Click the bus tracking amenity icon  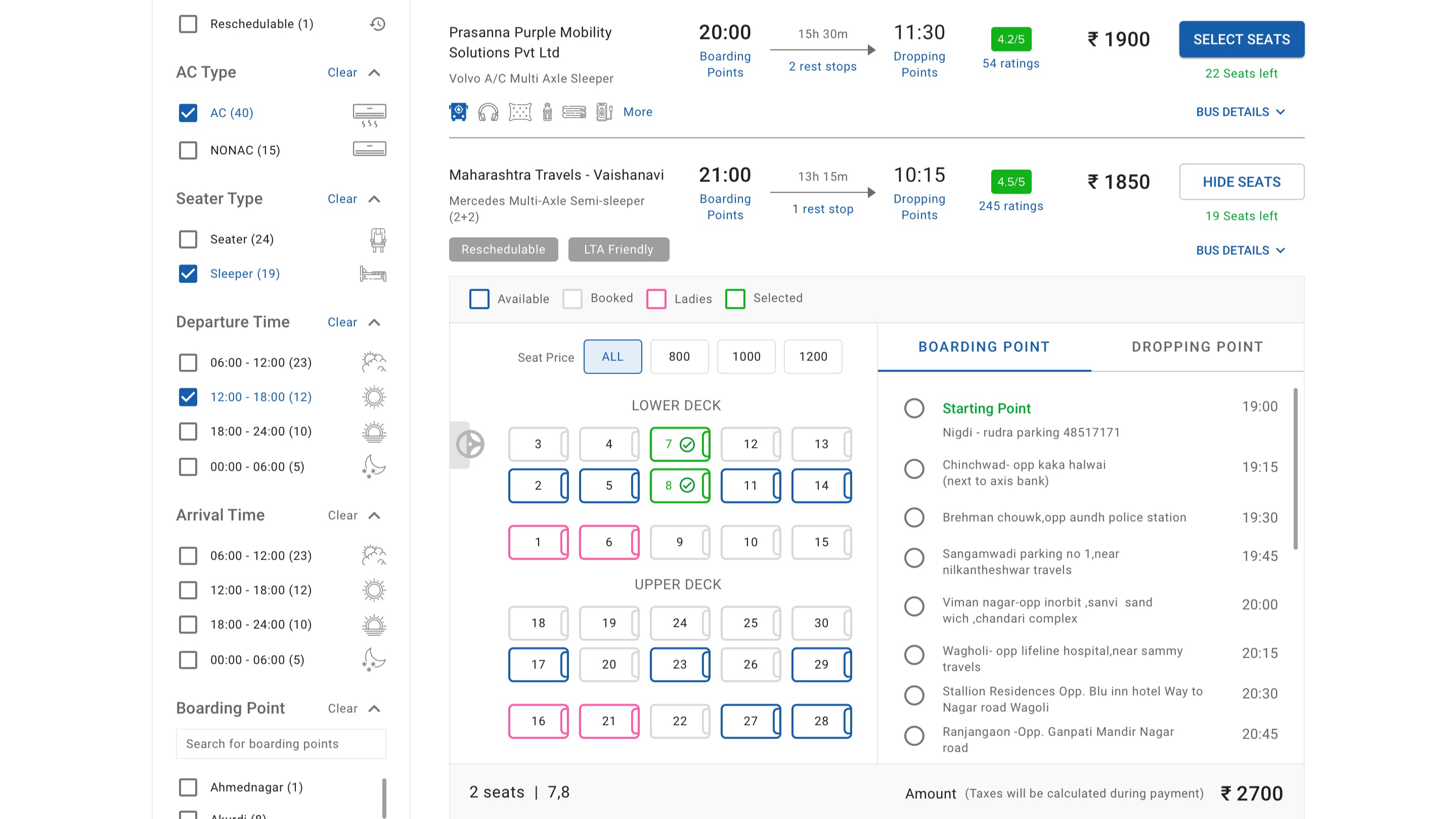click(458, 112)
